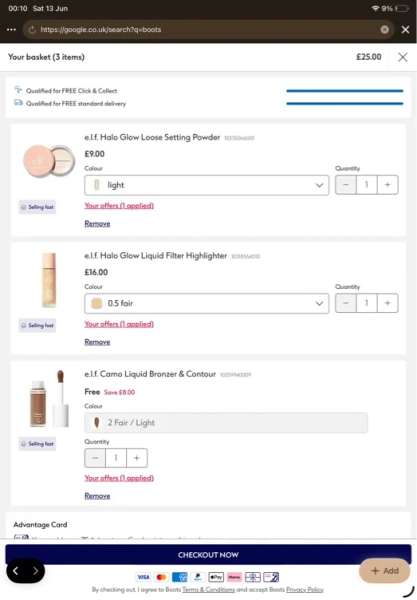The height and width of the screenshot is (600, 417).
Task: View offers applied on Liquid Filter Highlighter
Action: click(x=119, y=324)
